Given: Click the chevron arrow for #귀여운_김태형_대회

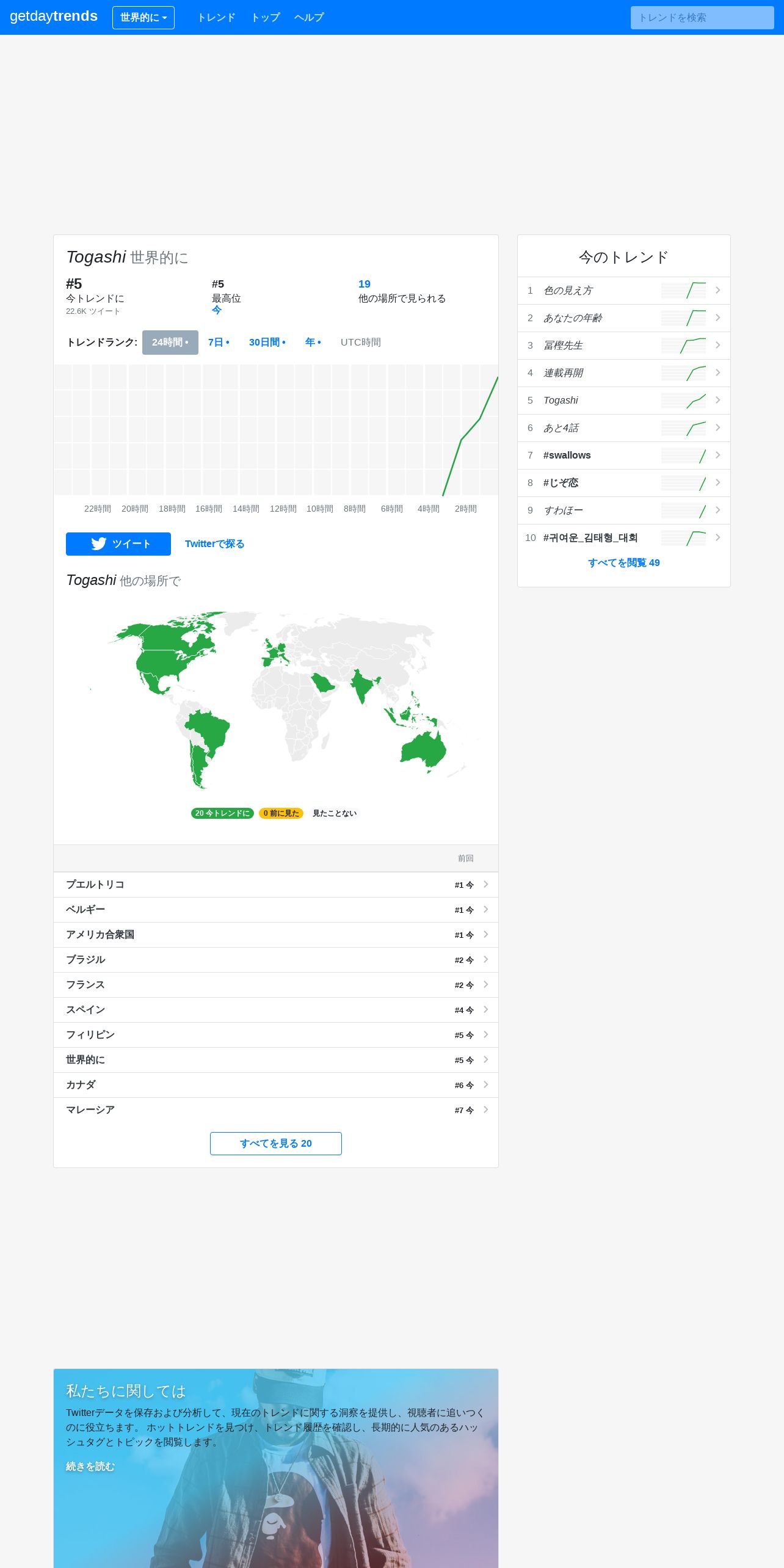Looking at the screenshot, I should [x=718, y=538].
